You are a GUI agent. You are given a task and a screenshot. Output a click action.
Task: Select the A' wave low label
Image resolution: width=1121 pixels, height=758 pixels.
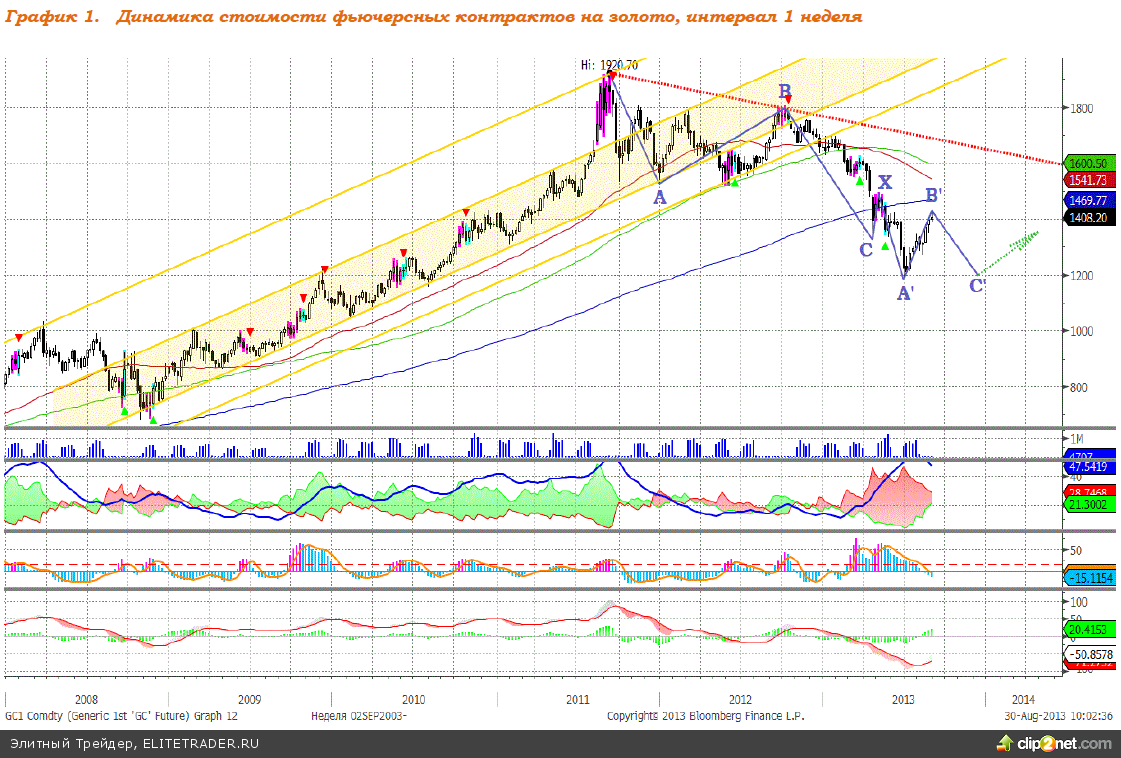pos(904,293)
